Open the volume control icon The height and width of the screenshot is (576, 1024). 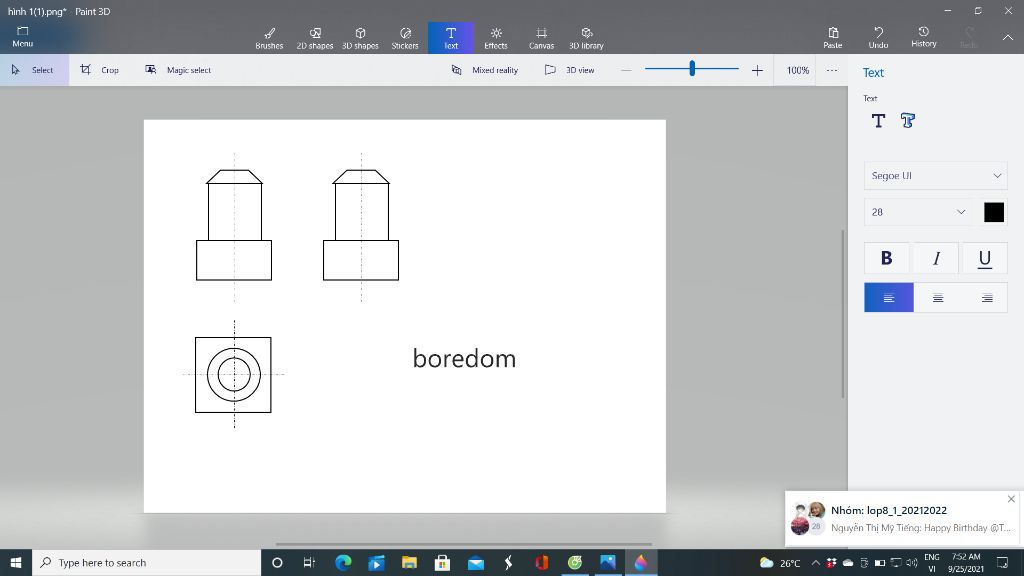(x=912, y=562)
